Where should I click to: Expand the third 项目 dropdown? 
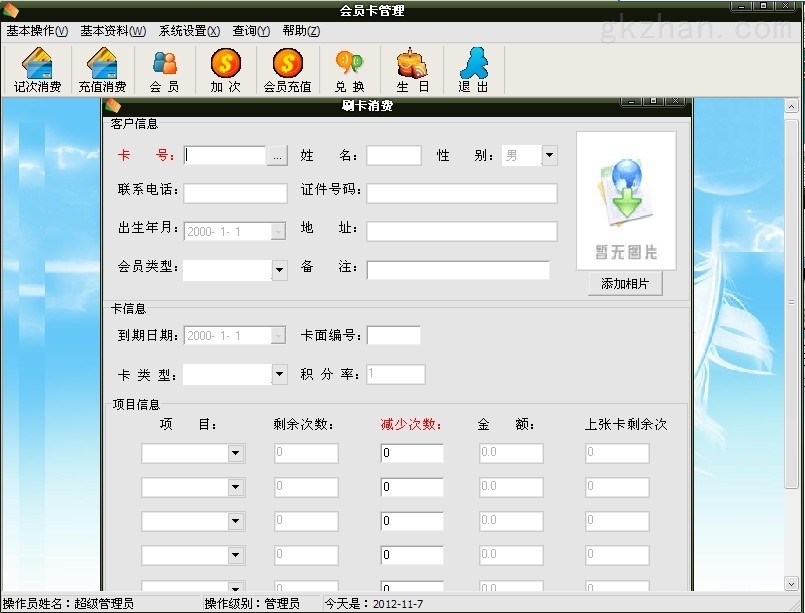[x=236, y=521]
